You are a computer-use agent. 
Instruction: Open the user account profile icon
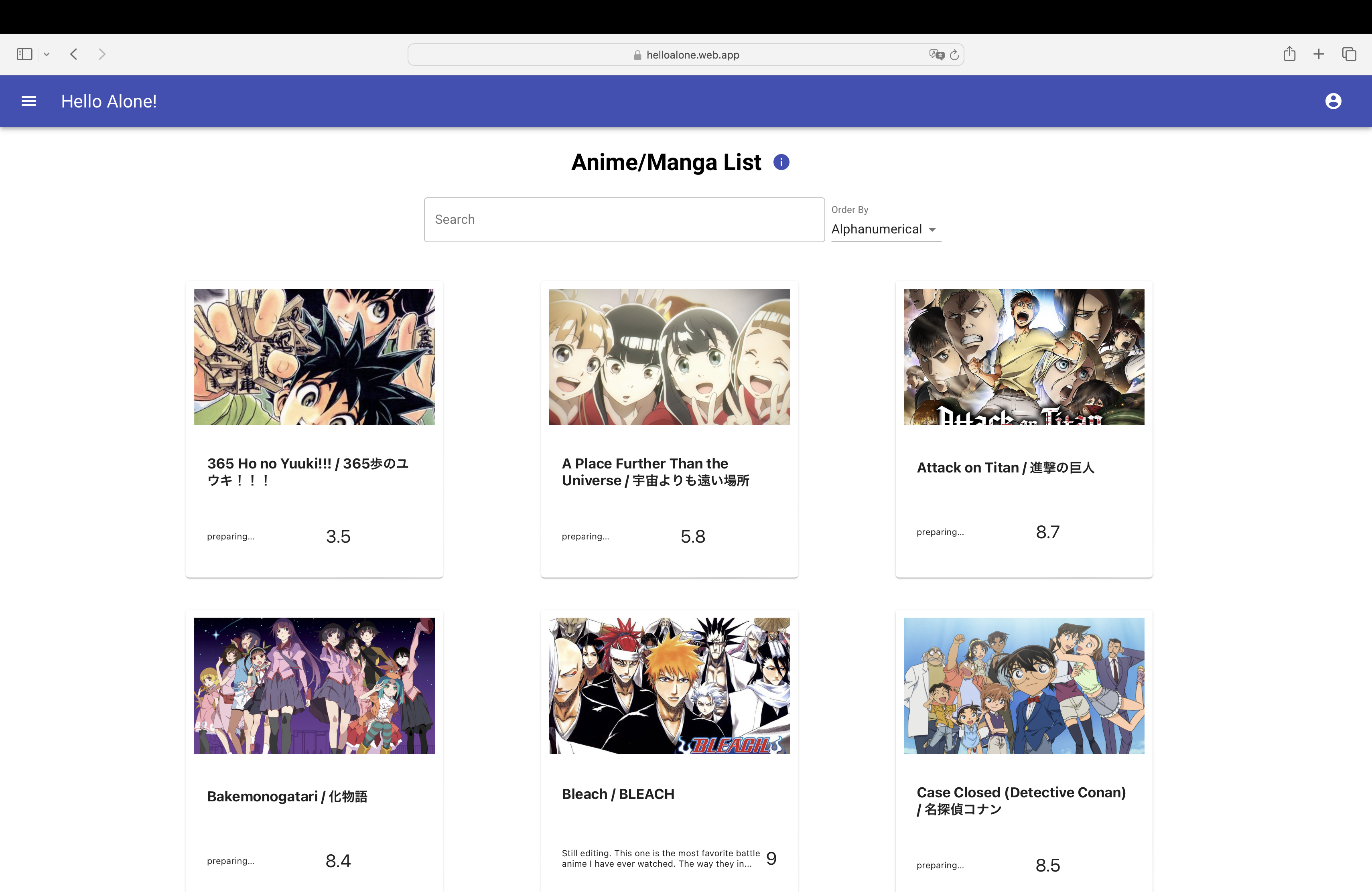1333,101
